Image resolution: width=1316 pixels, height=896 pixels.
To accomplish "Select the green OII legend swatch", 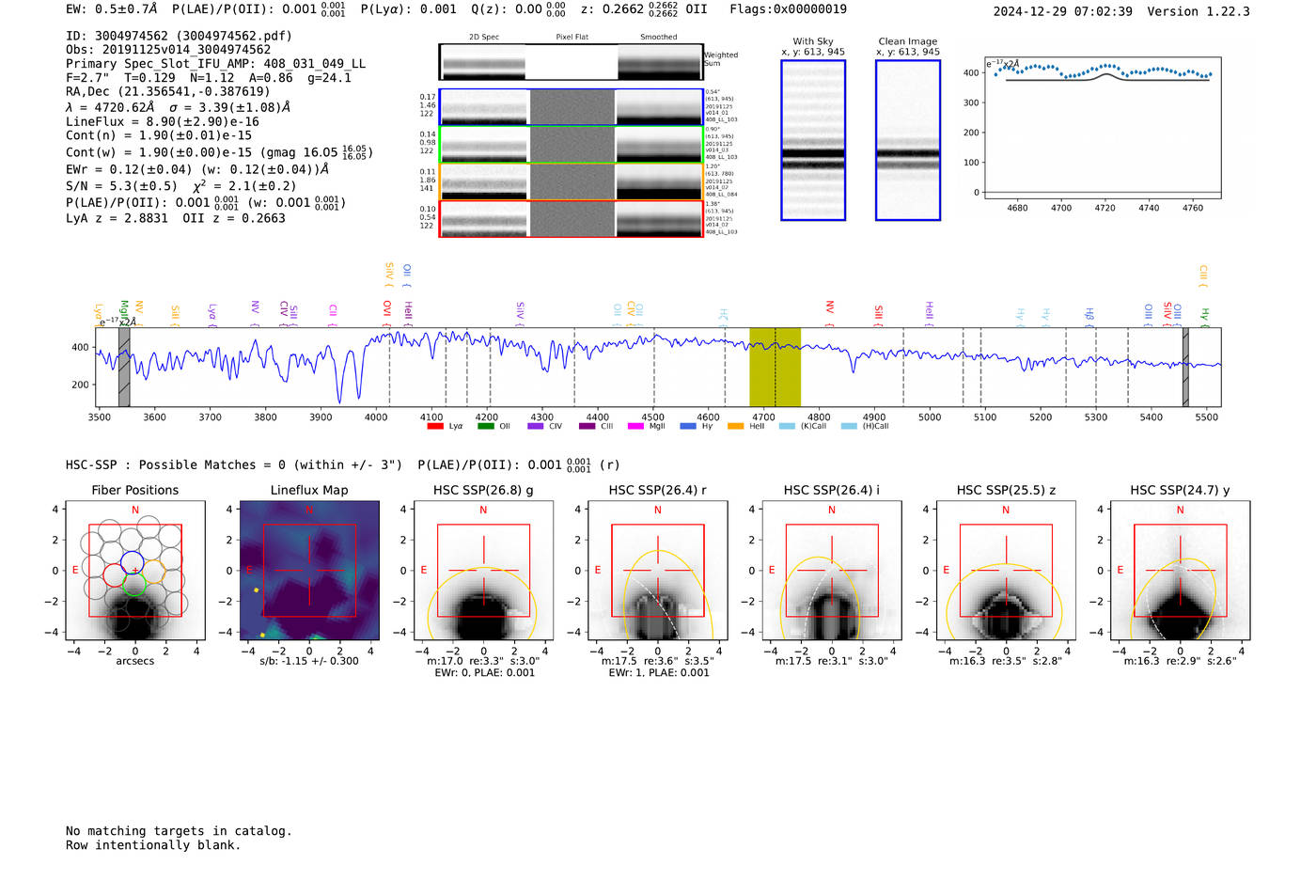I will pyautogui.click(x=485, y=427).
